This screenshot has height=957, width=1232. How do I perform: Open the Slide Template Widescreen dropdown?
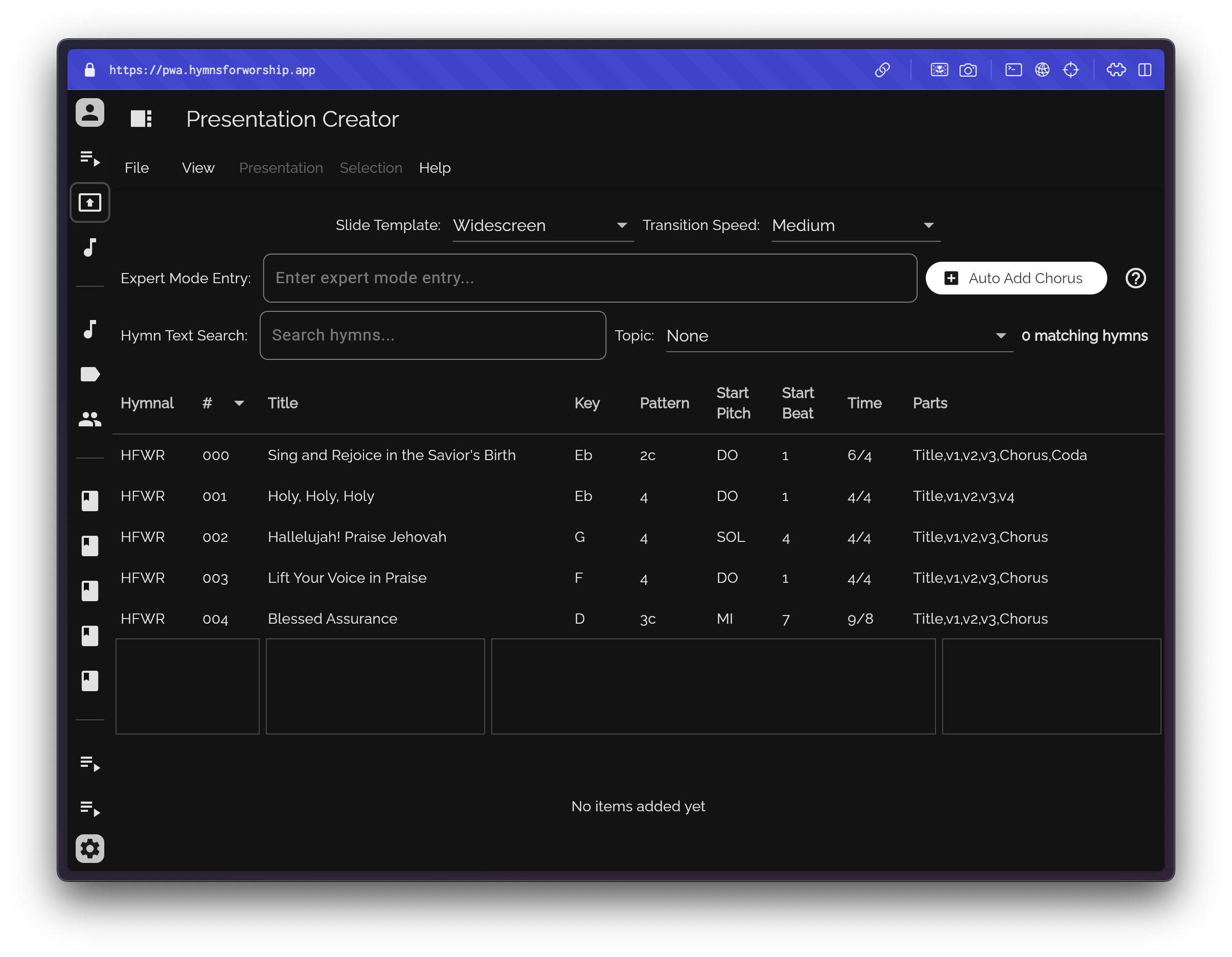click(543, 226)
